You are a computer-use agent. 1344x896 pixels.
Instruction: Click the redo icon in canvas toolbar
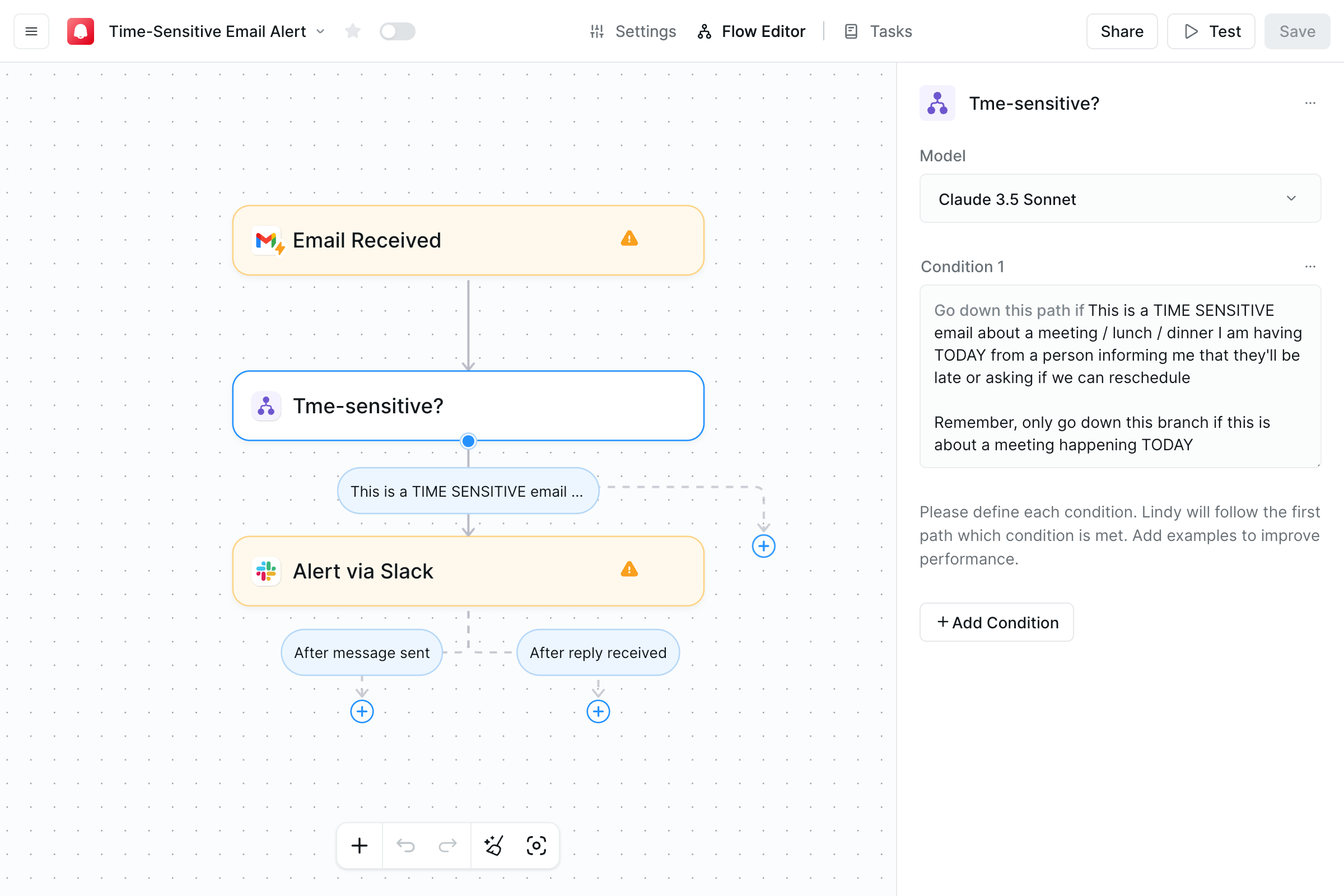tap(447, 846)
